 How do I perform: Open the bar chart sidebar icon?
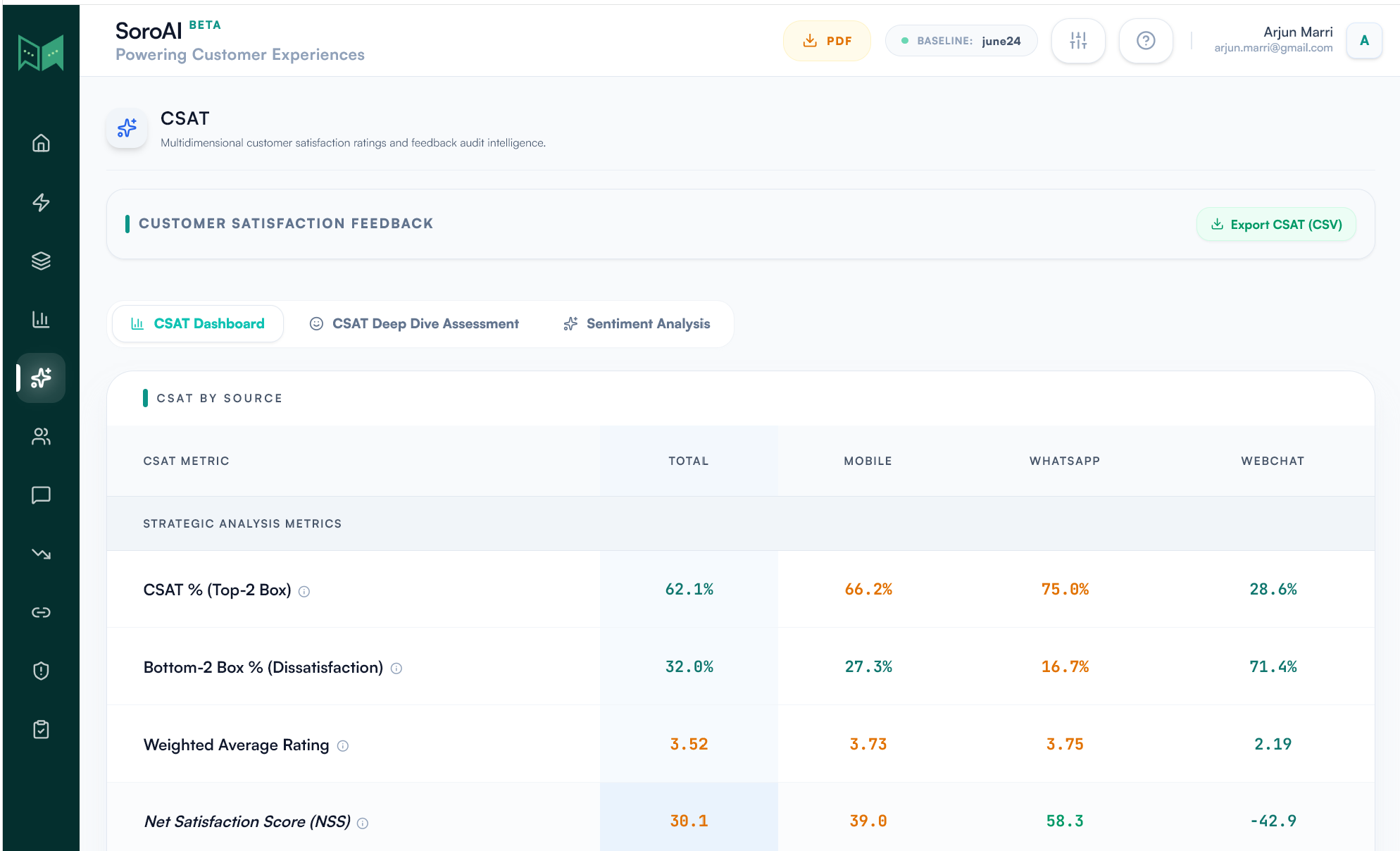[x=41, y=319]
